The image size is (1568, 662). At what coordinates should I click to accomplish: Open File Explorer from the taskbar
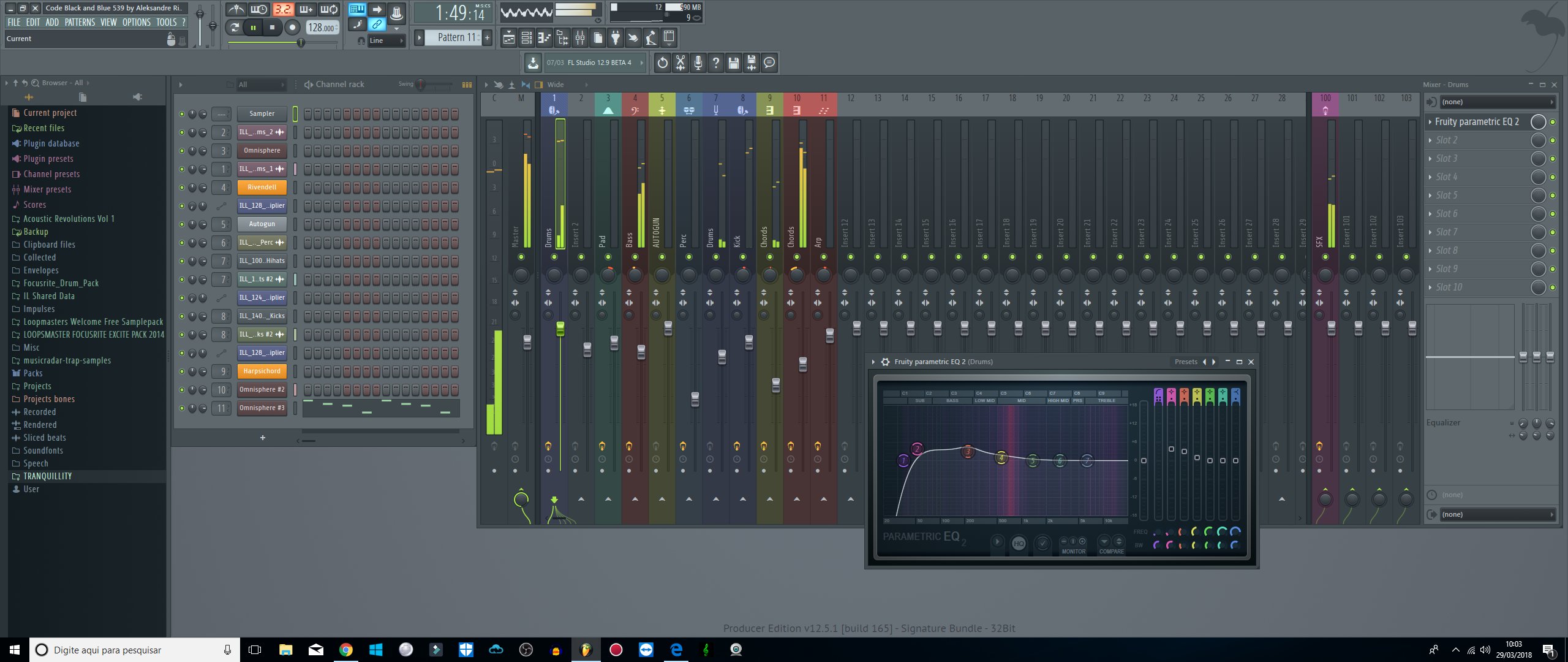(x=286, y=650)
